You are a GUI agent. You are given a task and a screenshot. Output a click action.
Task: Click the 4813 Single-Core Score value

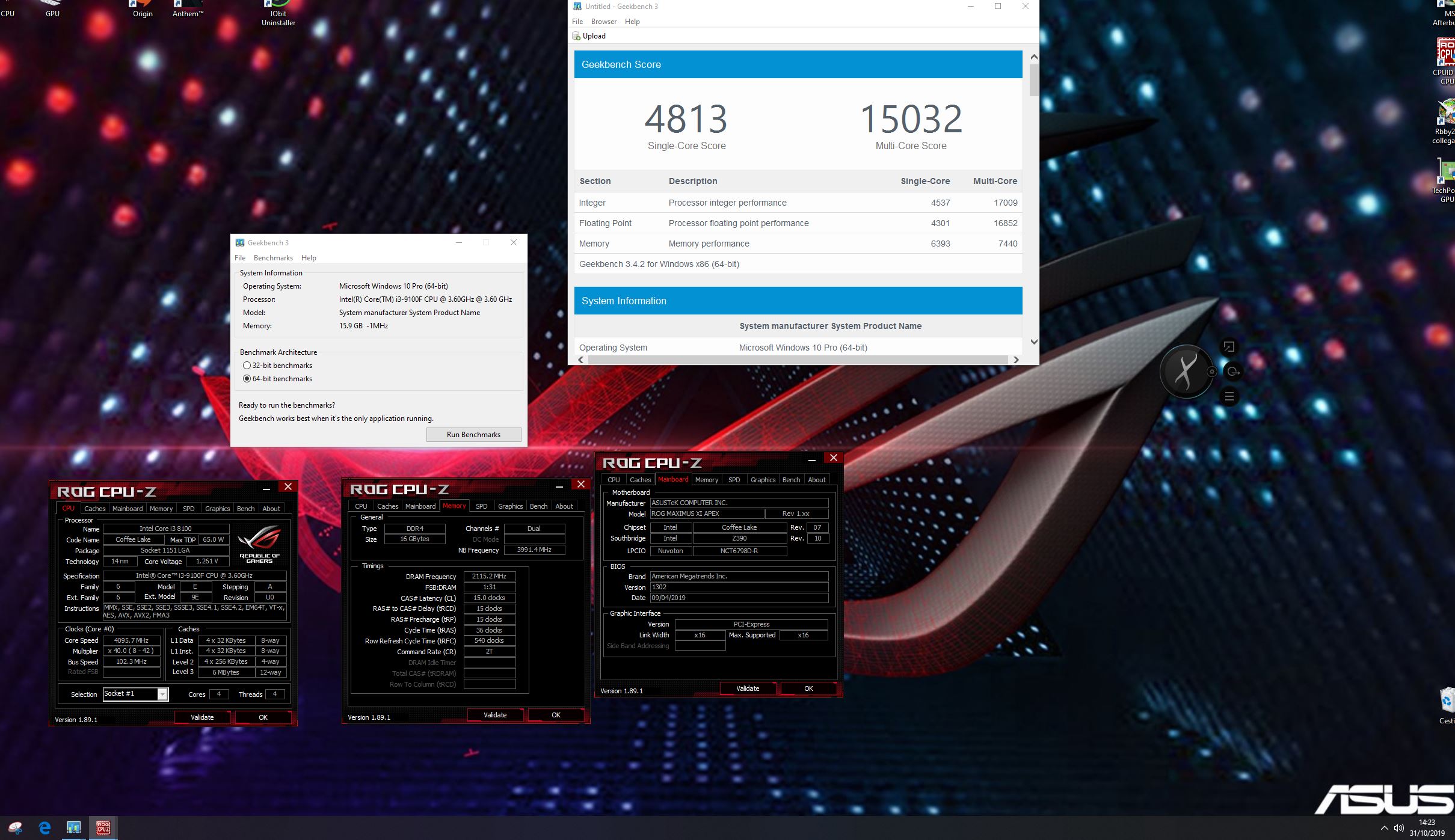[686, 119]
